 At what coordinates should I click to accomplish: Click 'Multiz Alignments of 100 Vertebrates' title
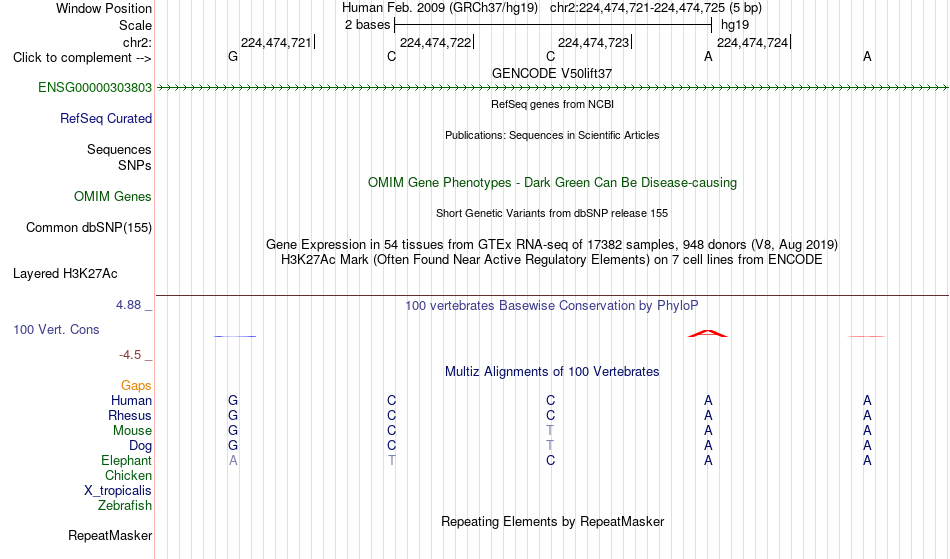[552, 372]
